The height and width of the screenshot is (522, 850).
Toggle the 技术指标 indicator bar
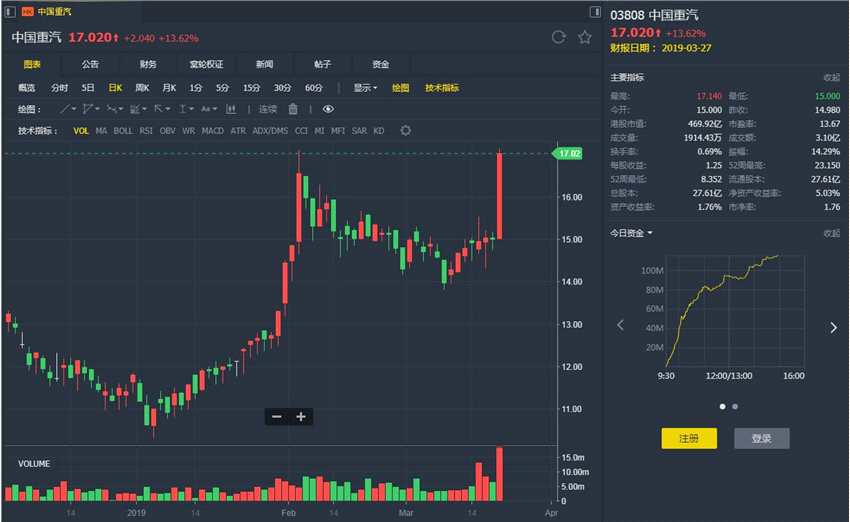(x=442, y=88)
